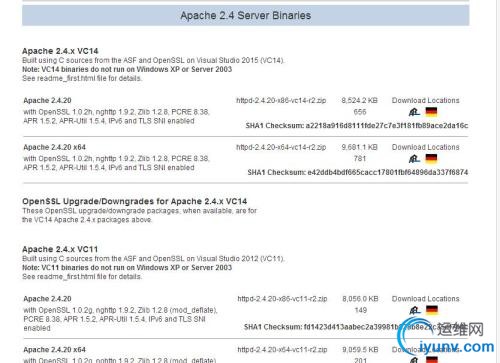This screenshot has height=363, width=500.
Task: Click download count 656
Action: [360, 112]
